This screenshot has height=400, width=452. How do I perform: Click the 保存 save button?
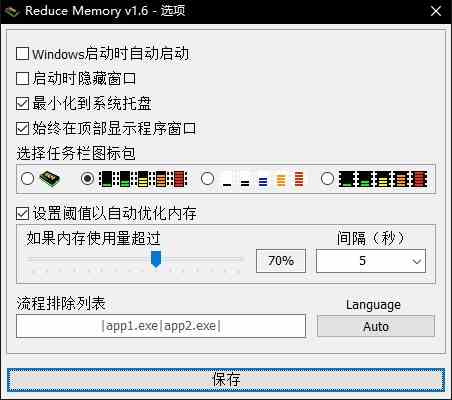click(226, 380)
